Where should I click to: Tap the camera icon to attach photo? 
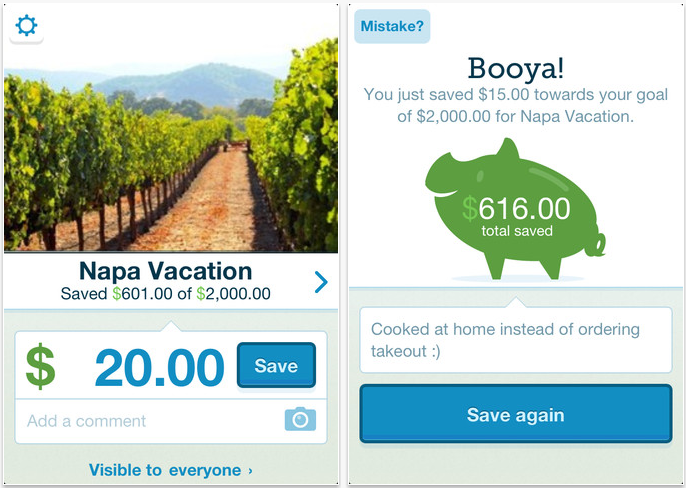300,419
